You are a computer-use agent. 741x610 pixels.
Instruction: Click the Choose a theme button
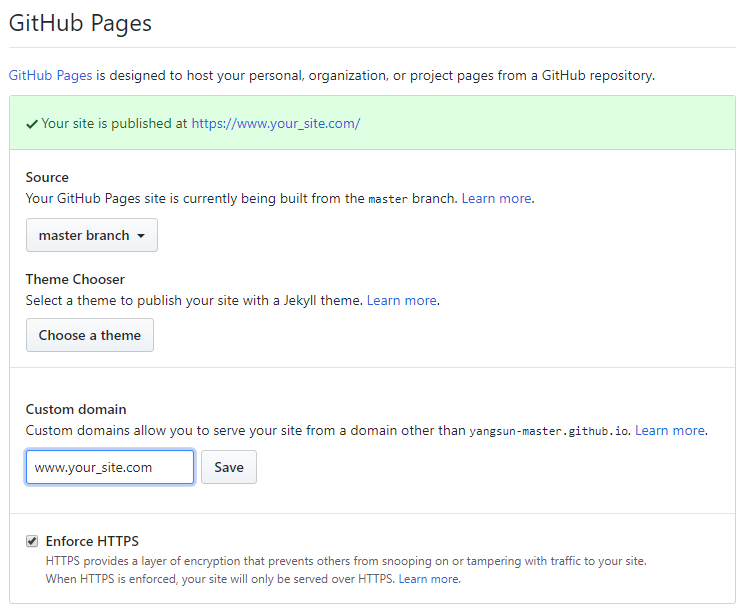tap(90, 335)
